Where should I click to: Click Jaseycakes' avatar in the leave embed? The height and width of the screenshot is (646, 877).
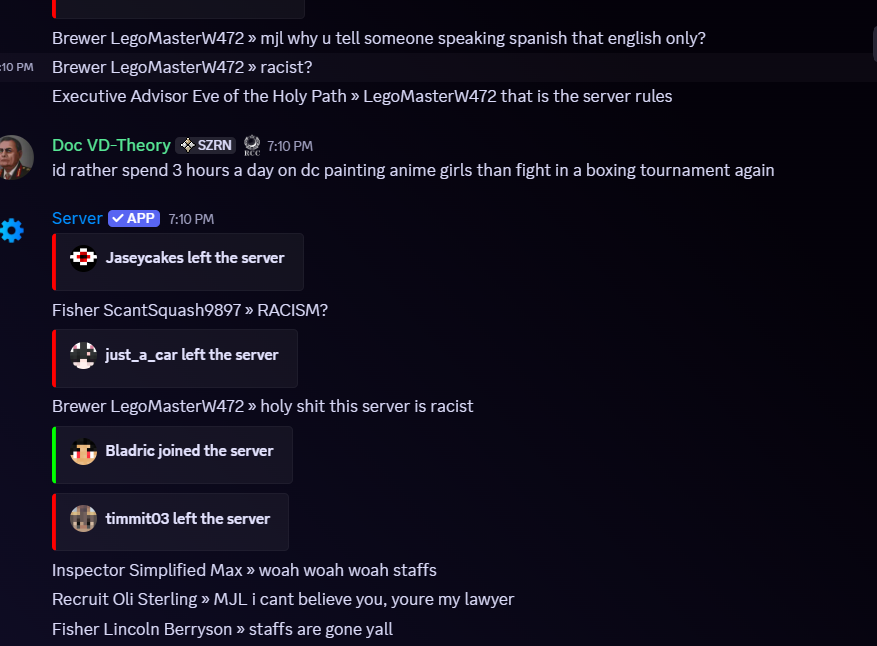83,258
